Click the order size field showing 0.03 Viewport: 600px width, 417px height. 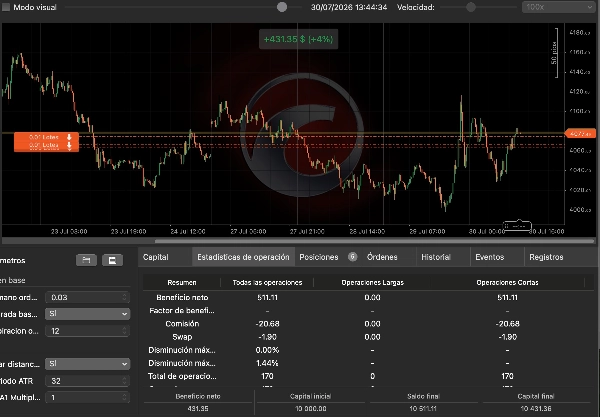[87, 297]
